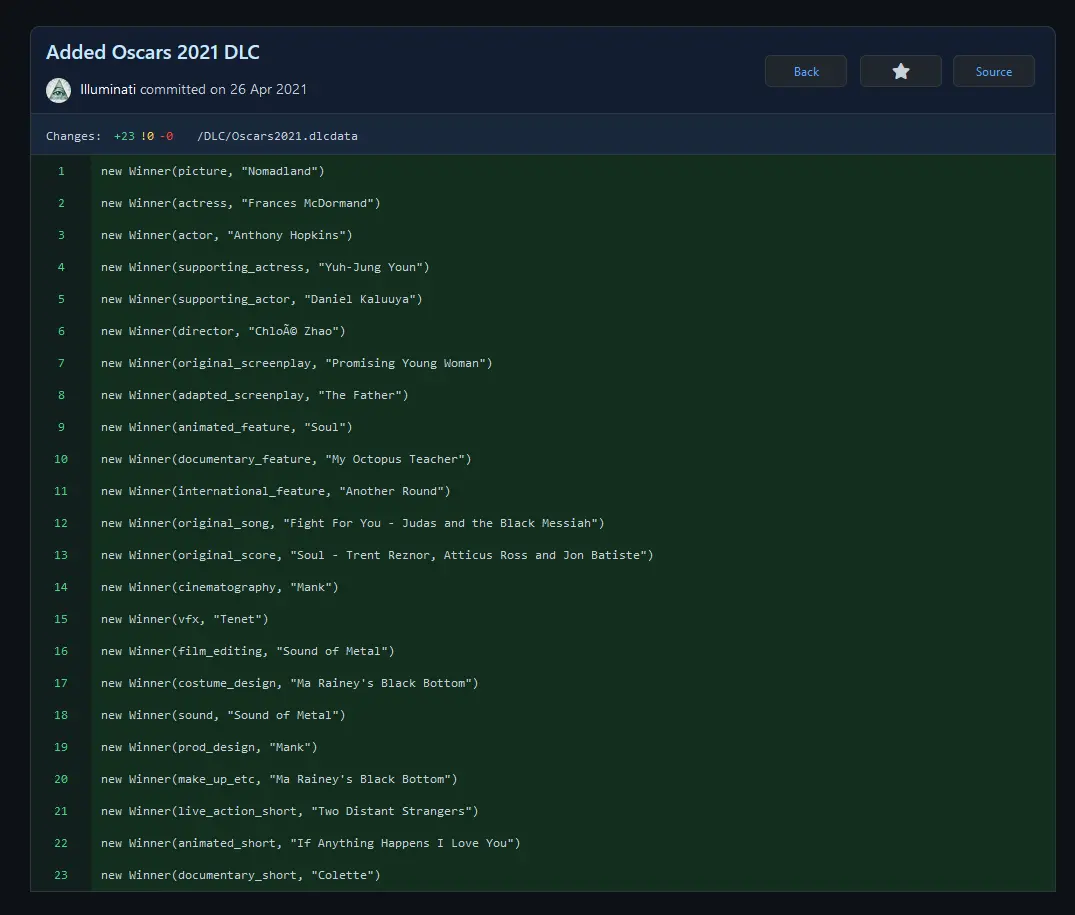Click the -0 deletions count
The width and height of the screenshot is (1075, 915).
pos(166,136)
